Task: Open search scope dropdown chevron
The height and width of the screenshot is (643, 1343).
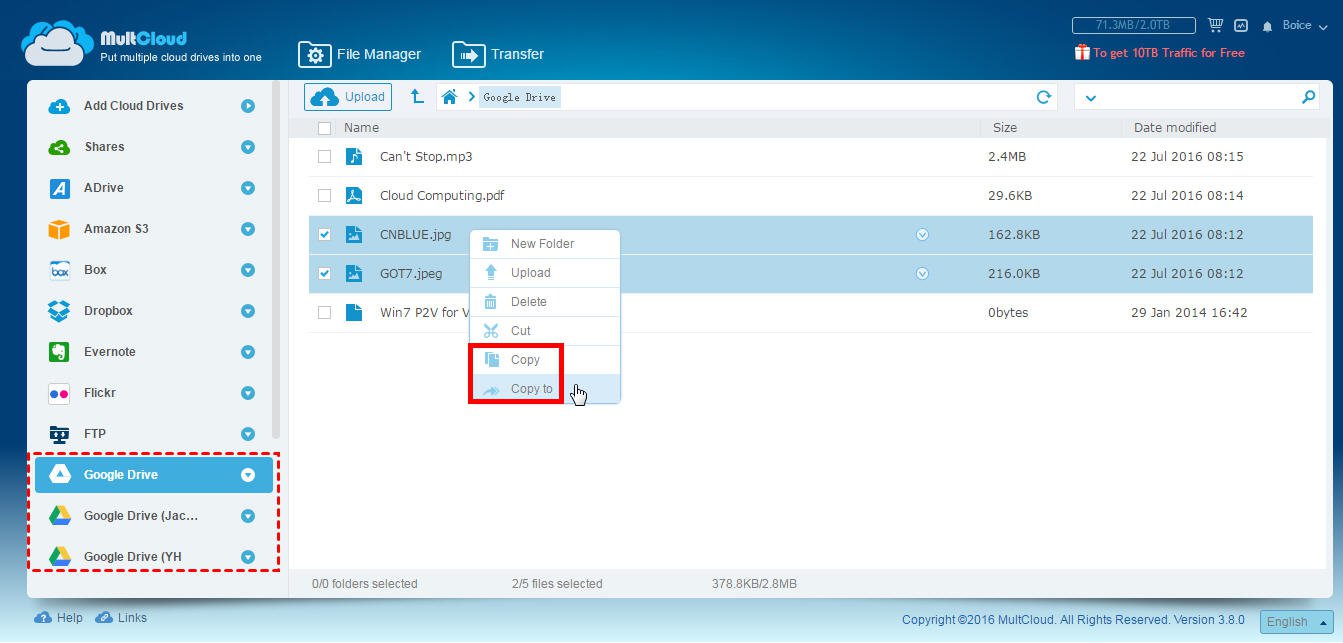Action: (x=1090, y=98)
